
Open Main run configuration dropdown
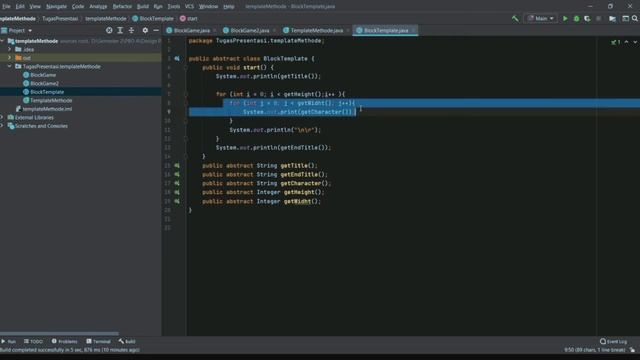541,18
